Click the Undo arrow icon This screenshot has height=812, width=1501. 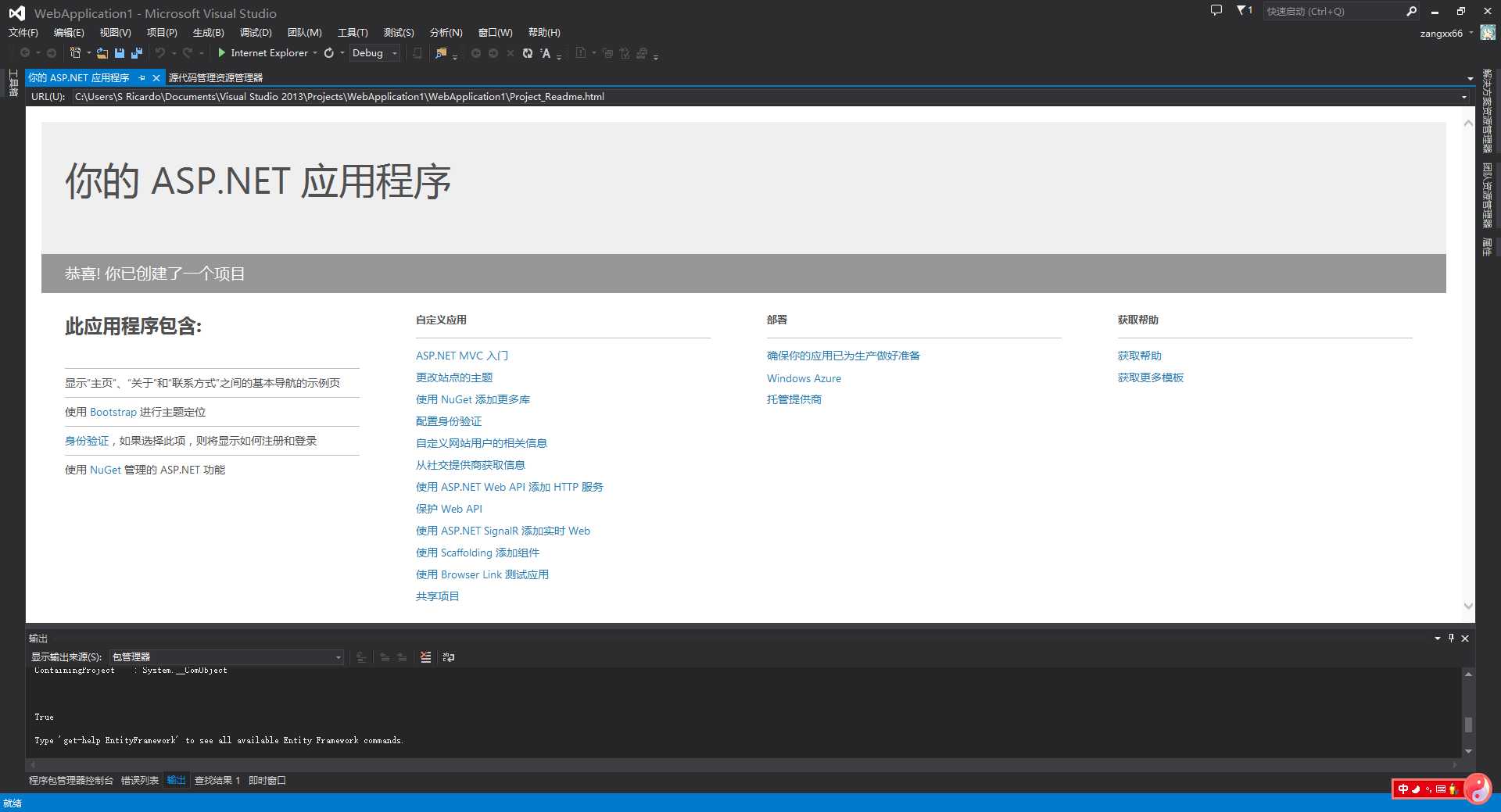coord(160,53)
